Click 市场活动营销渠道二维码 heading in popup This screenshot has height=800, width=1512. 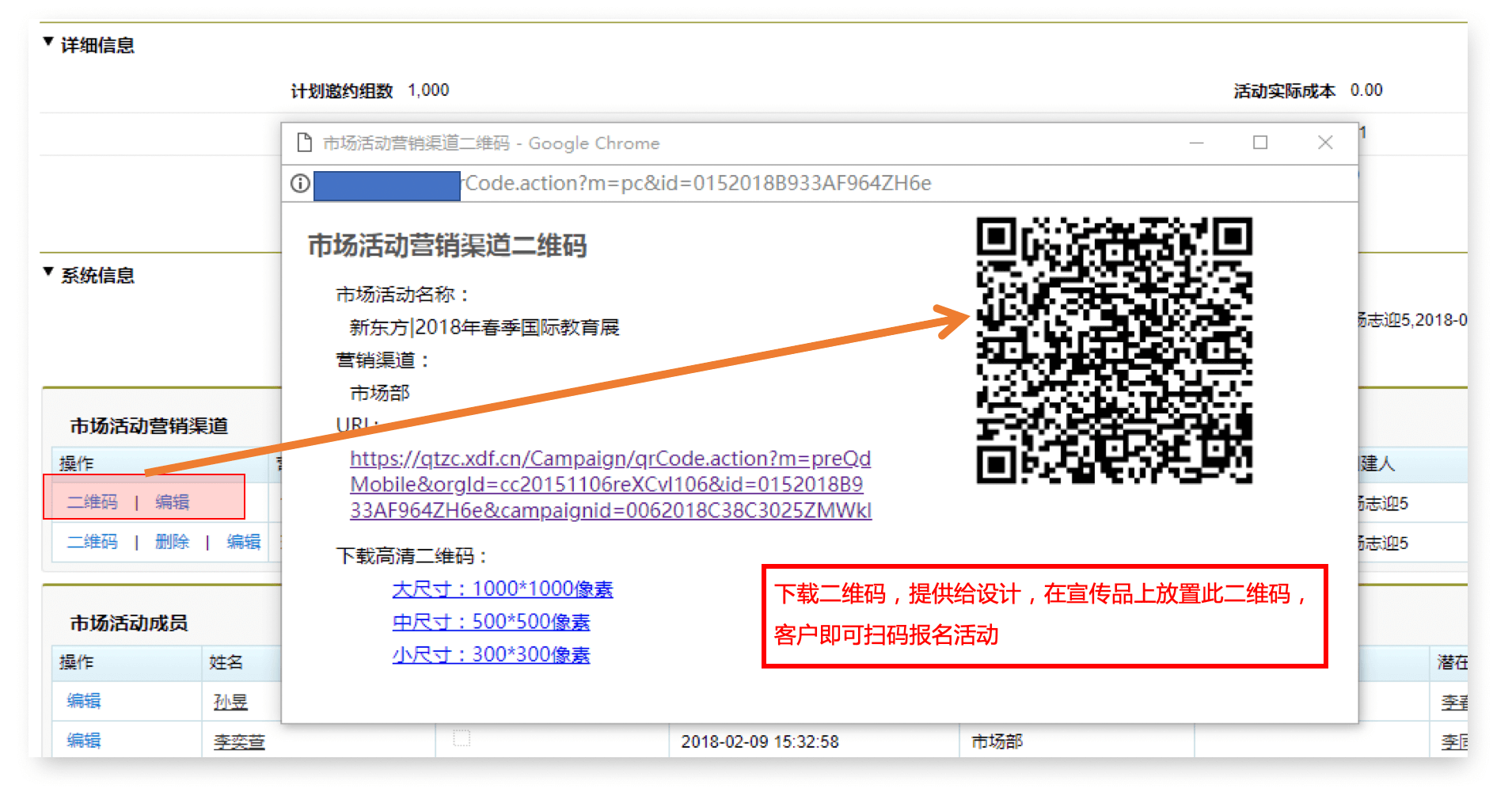click(447, 246)
